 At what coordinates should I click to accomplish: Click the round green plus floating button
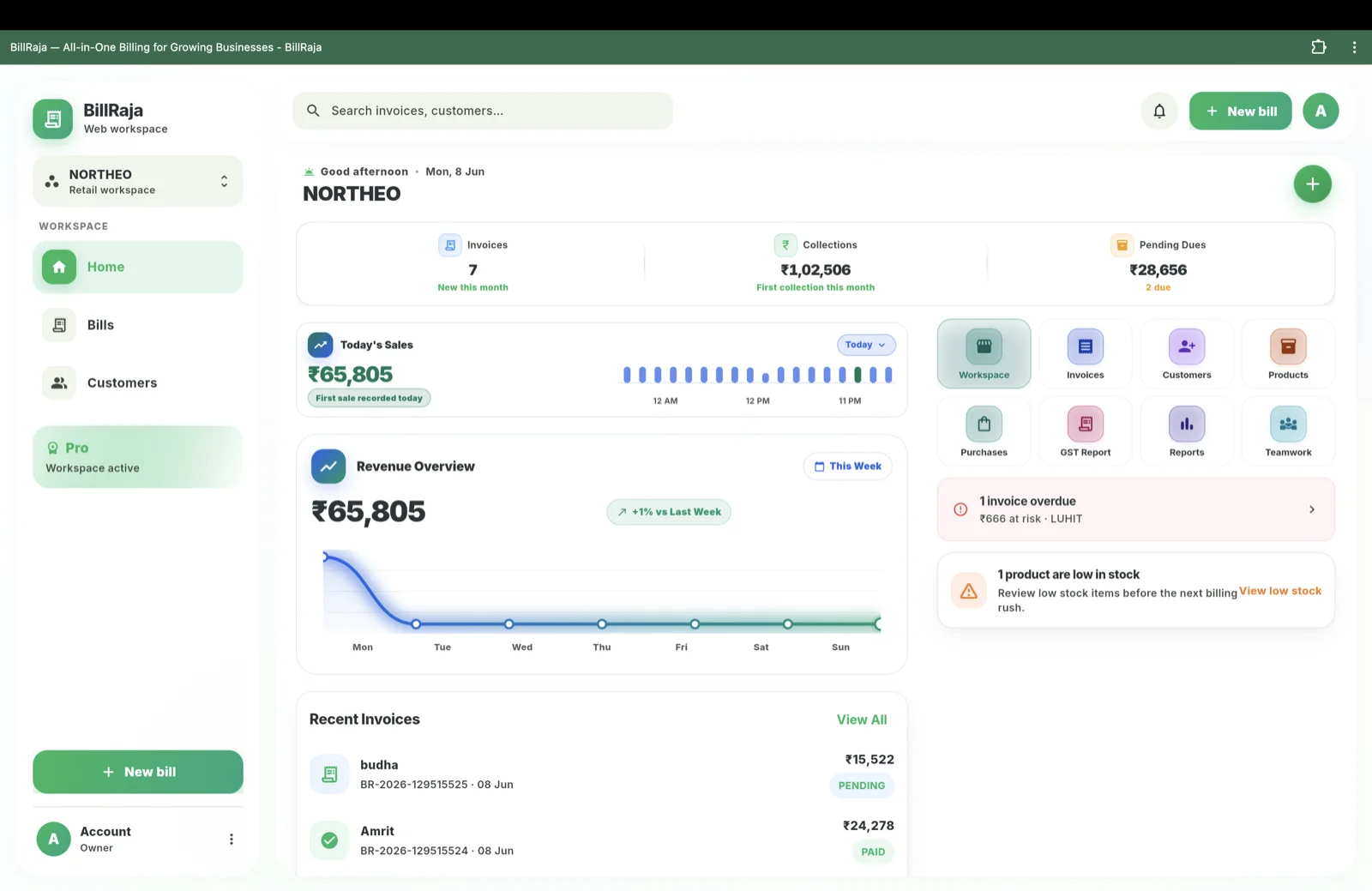[1312, 184]
